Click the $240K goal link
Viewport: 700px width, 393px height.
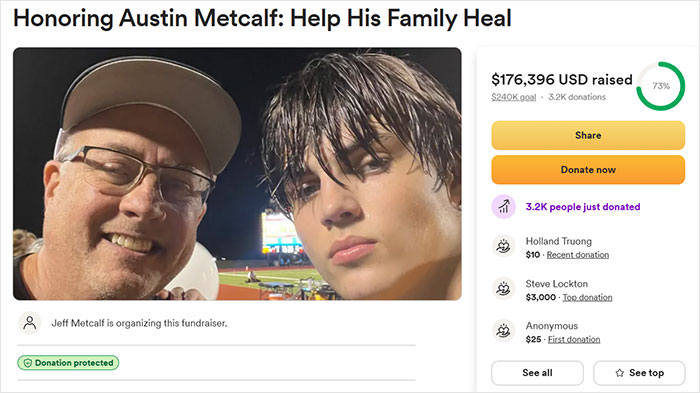click(513, 97)
